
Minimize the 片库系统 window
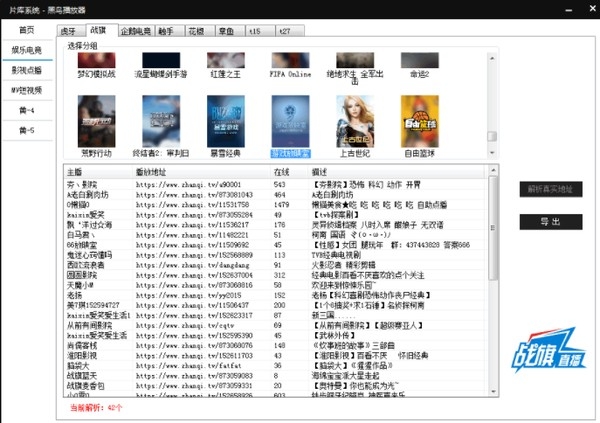coord(569,10)
